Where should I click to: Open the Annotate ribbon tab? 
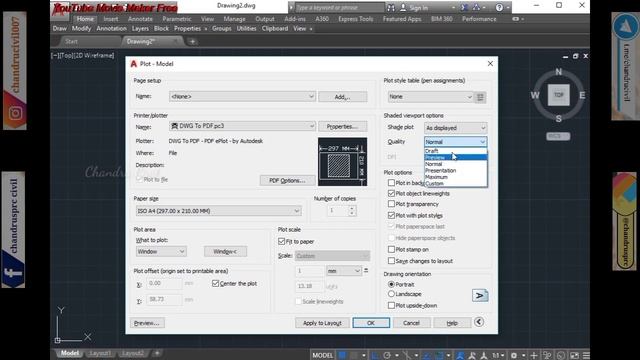[x=140, y=19]
